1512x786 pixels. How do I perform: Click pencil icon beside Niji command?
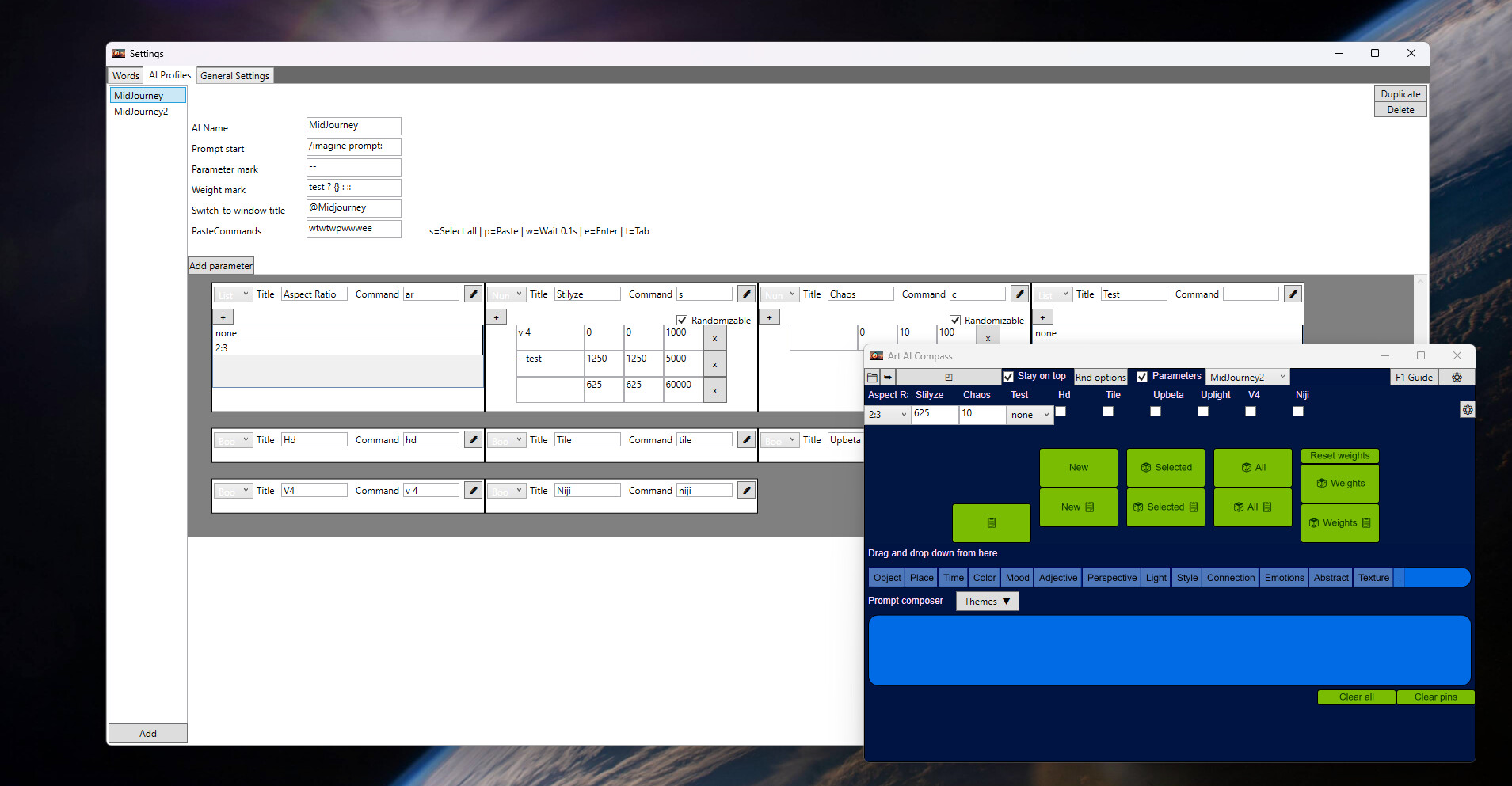[x=745, y=490]
